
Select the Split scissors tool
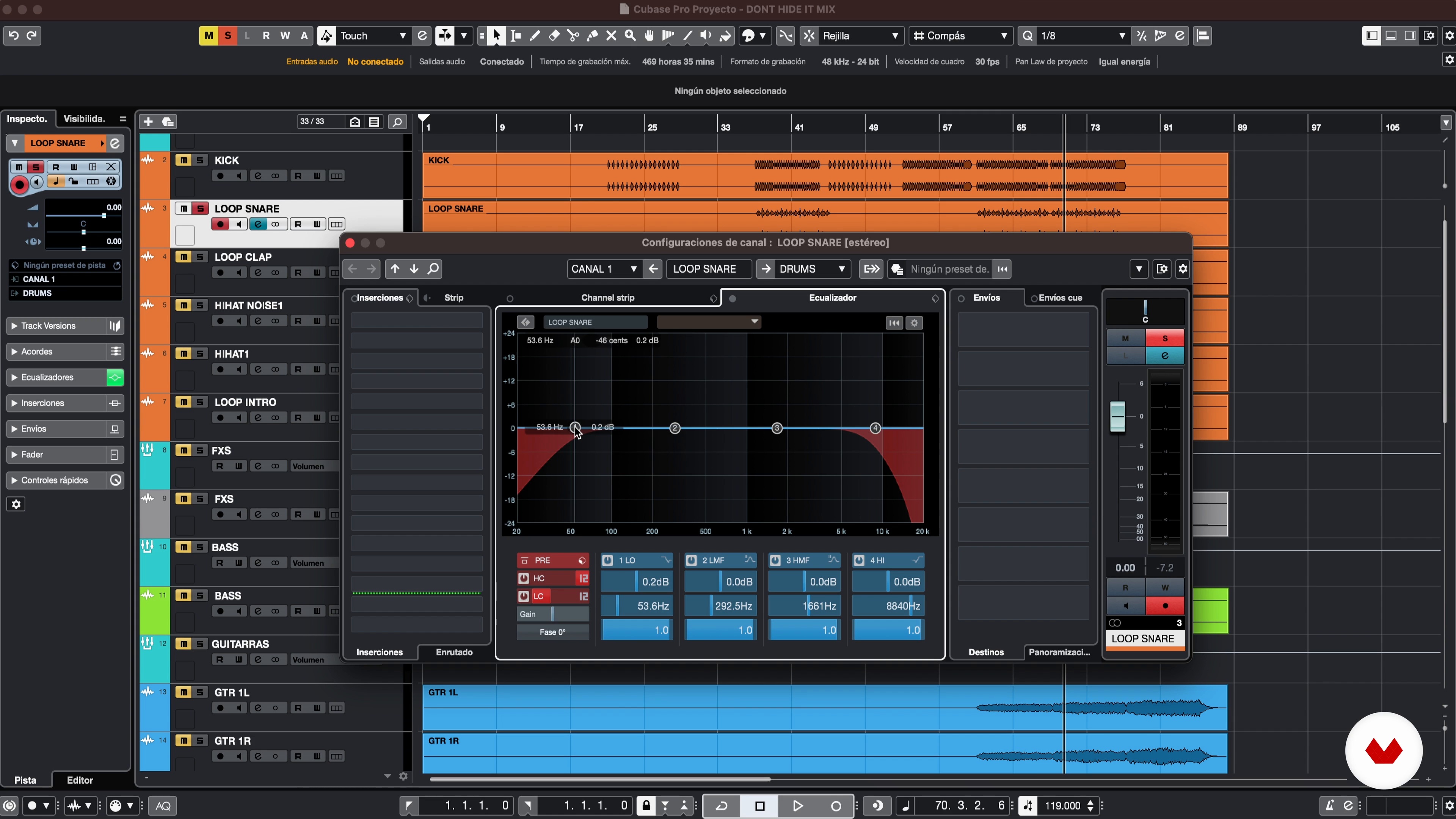(573, 36)
